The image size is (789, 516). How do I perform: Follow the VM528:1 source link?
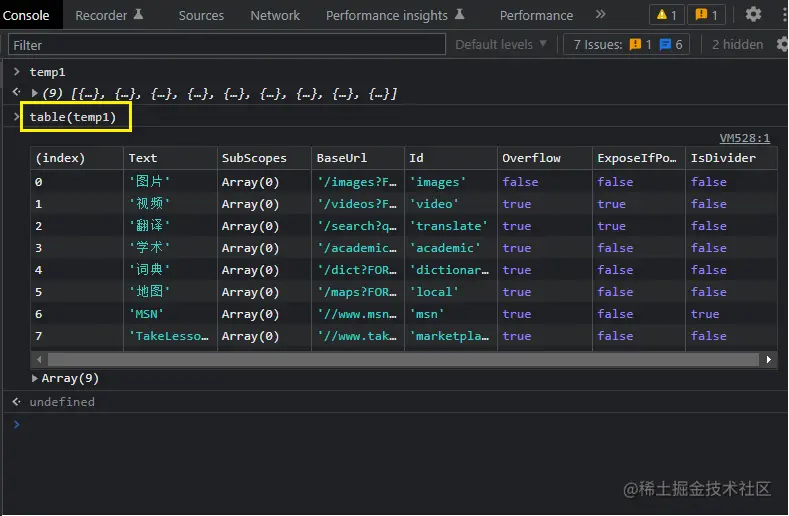coord(745,138)
